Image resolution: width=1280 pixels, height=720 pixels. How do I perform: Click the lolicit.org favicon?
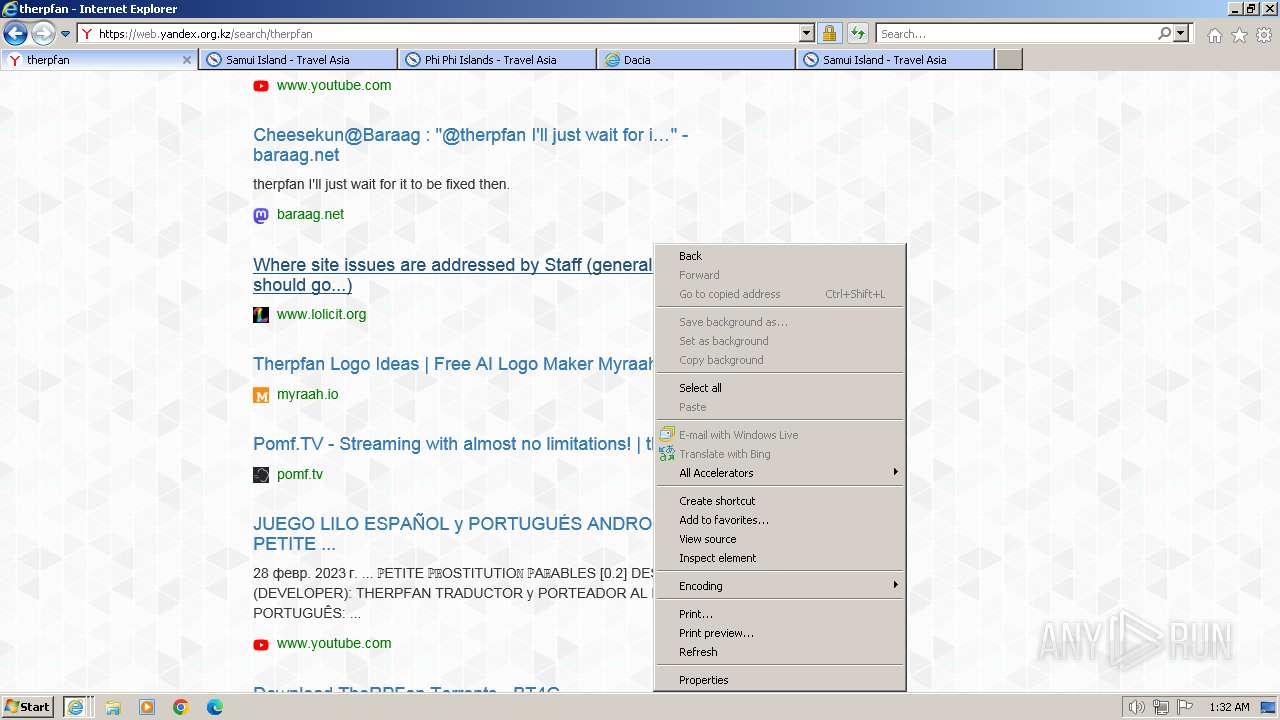[261, 315]
